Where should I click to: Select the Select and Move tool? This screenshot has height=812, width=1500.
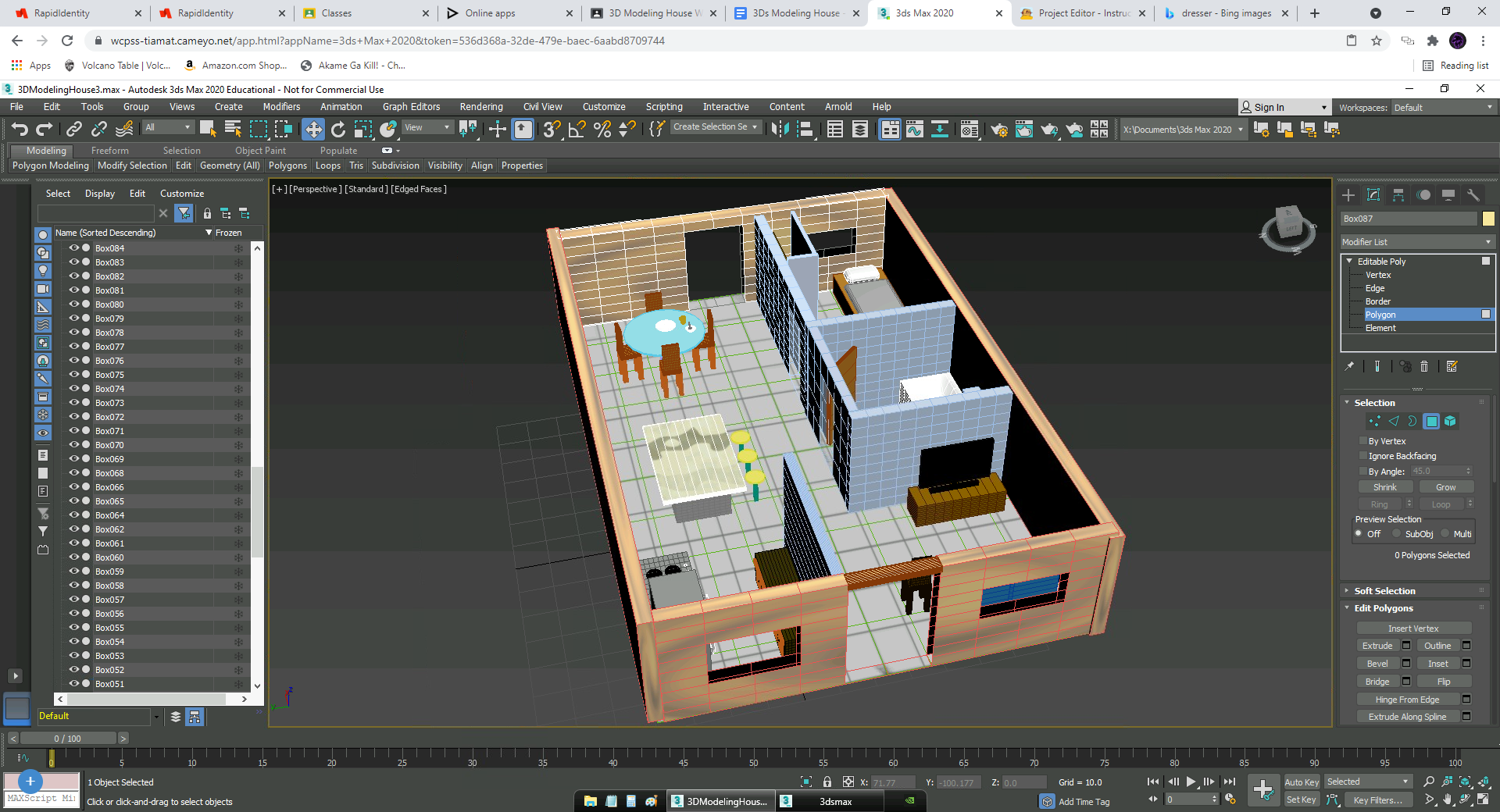(313, 130)
